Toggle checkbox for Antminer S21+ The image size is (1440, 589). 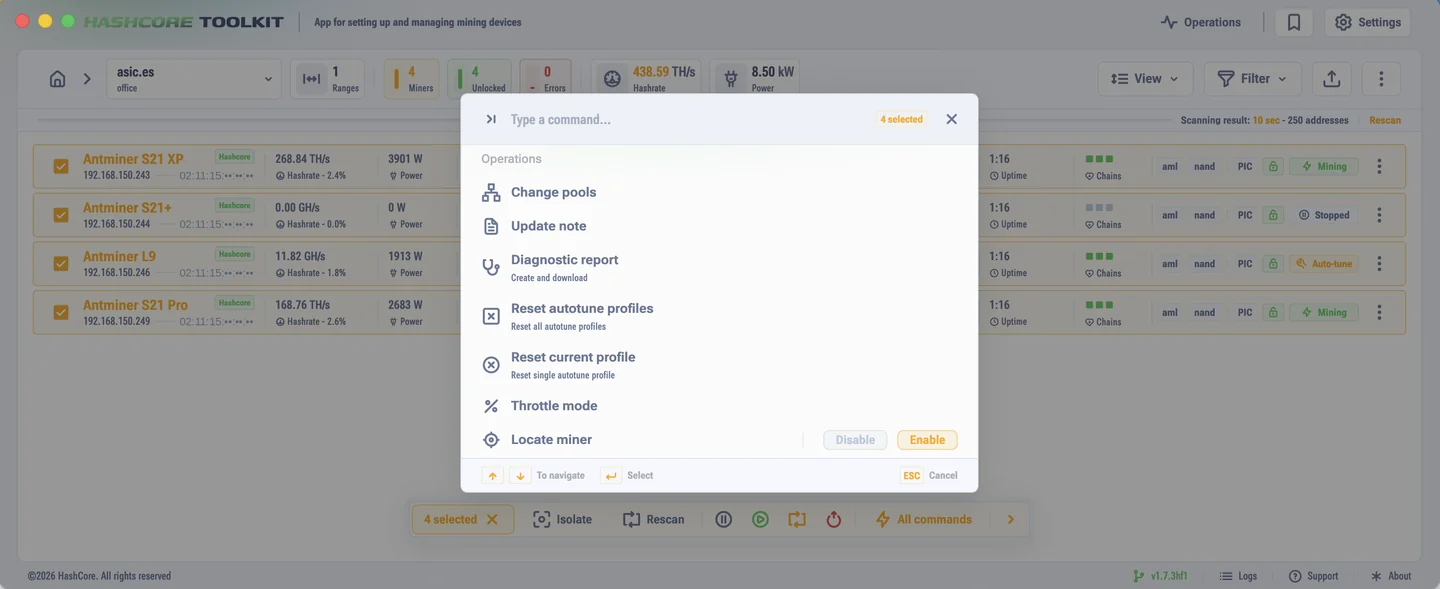pos(61,215)
